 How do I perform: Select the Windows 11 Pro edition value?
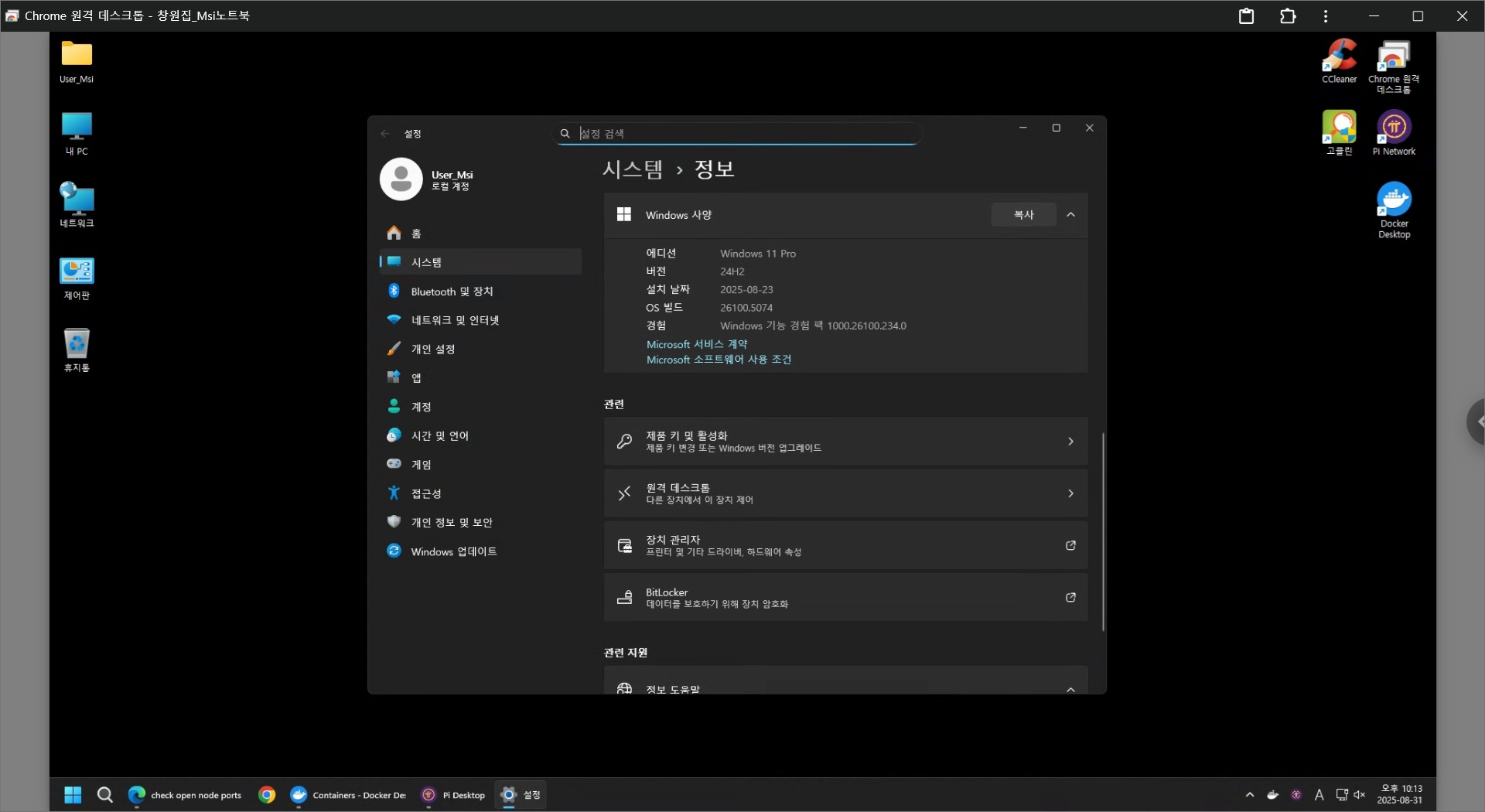(x=758, y=254)
